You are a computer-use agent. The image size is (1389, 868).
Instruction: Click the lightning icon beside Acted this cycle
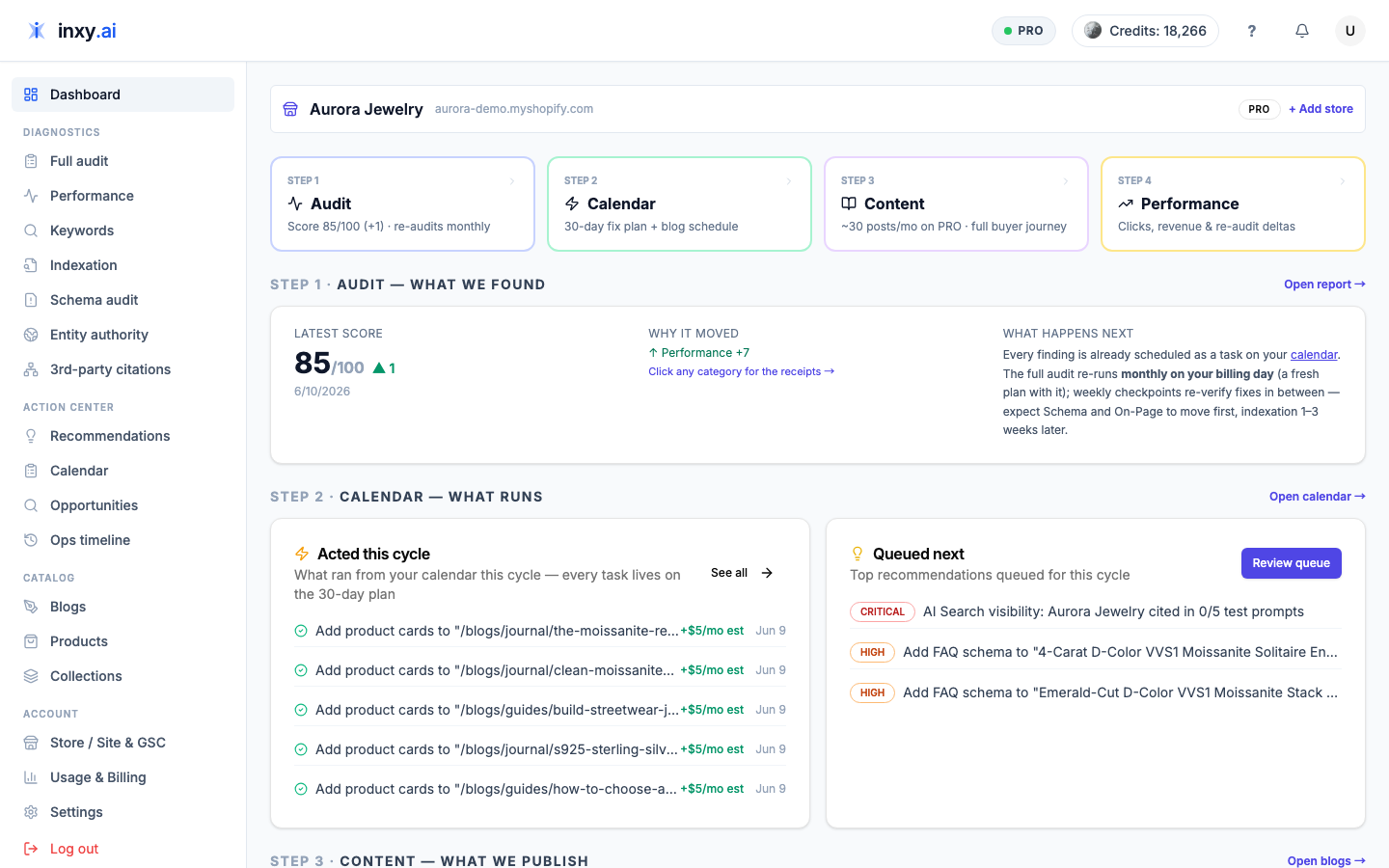[x=302, y=554]
